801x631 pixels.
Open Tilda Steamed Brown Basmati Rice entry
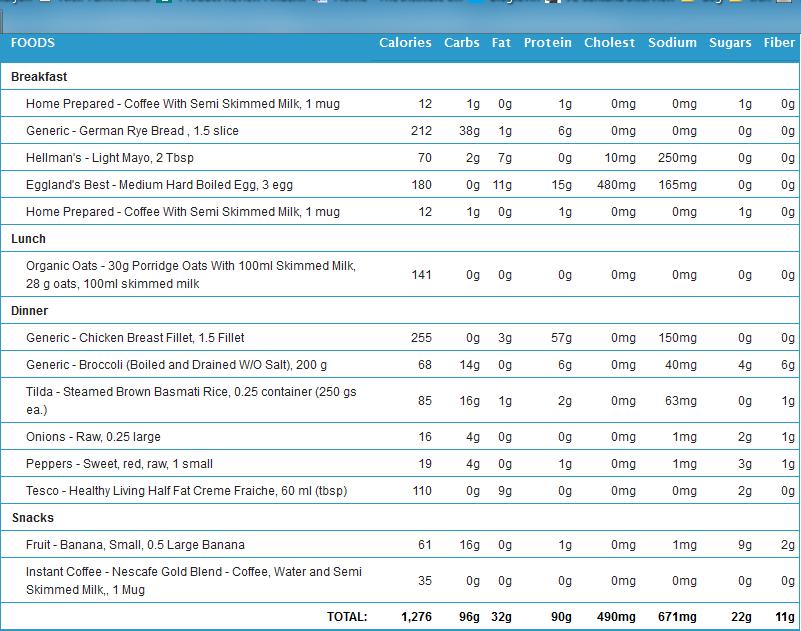191,401
